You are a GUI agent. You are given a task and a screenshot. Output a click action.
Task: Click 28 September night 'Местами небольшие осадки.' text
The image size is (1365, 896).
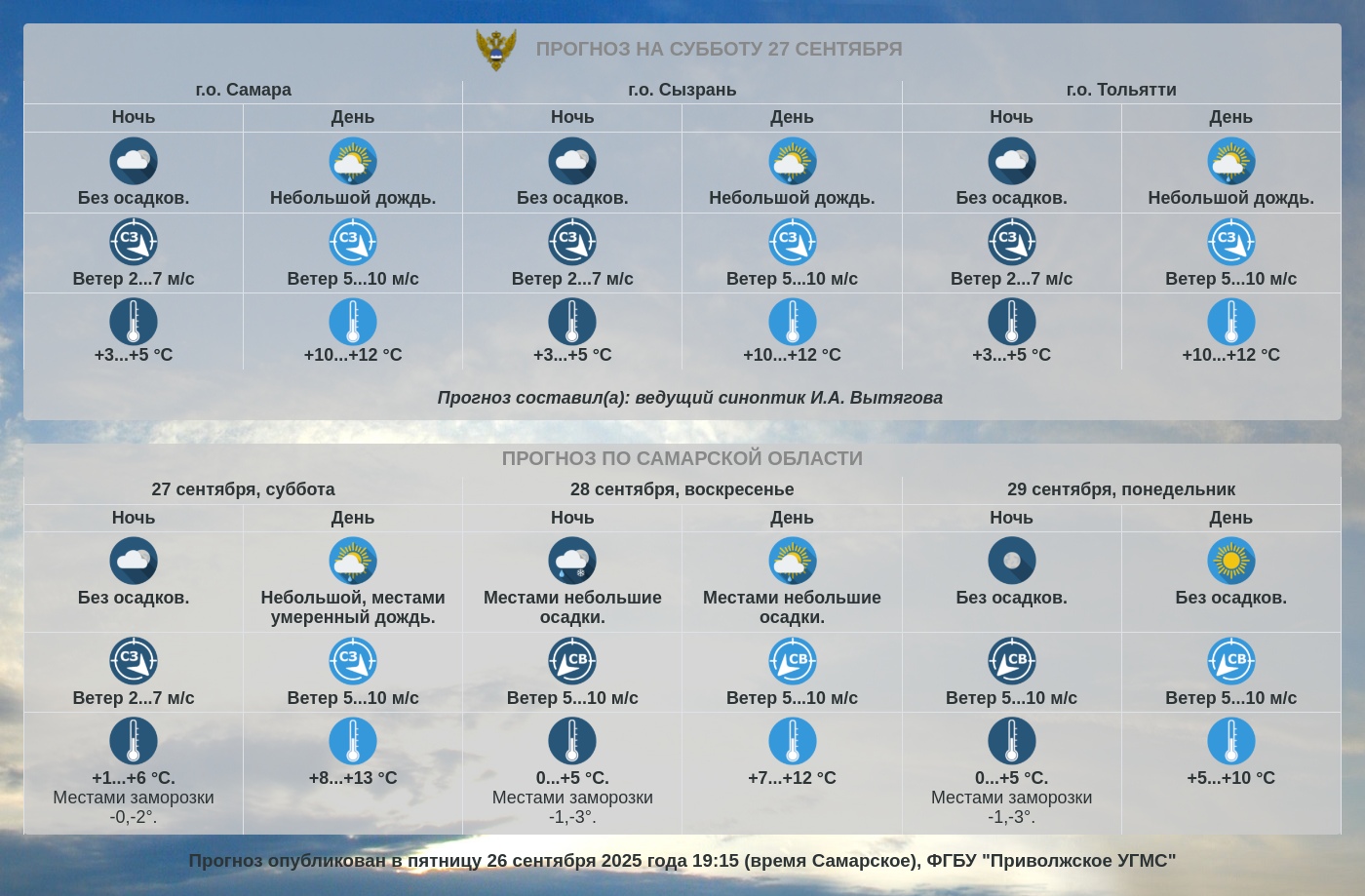coord(572,607)
